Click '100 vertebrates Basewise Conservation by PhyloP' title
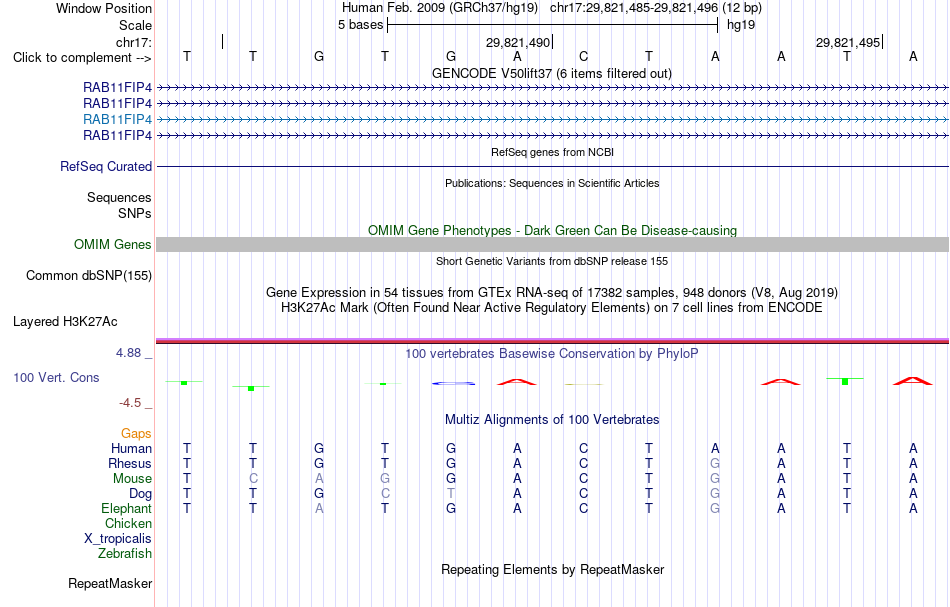 [552, 353]
